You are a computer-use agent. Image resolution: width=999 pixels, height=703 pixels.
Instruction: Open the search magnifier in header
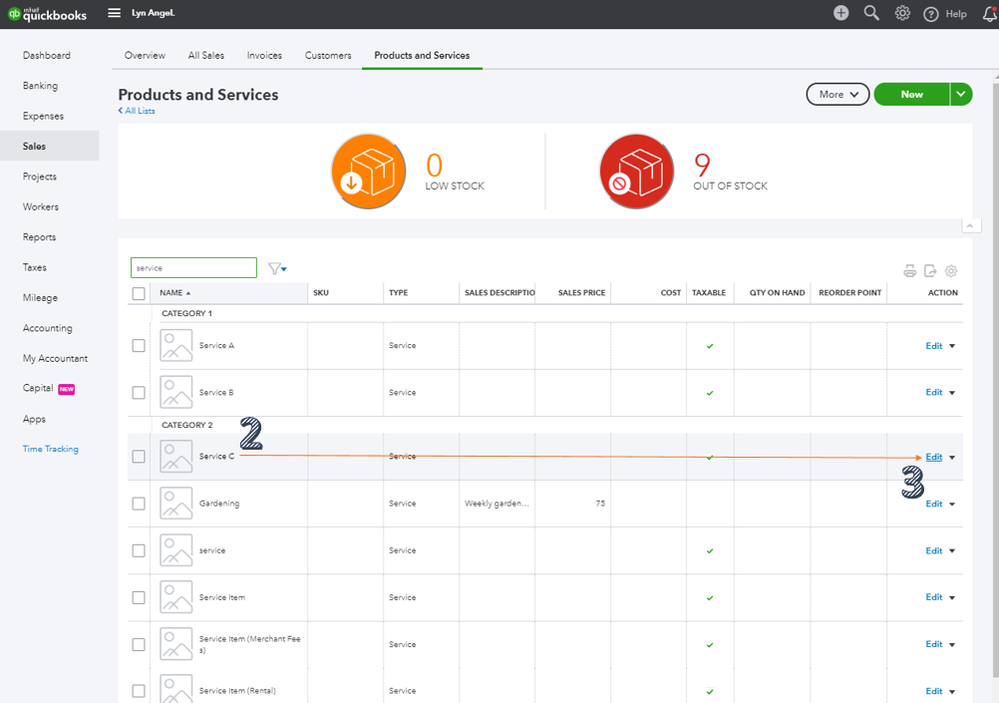pos(871,13)
